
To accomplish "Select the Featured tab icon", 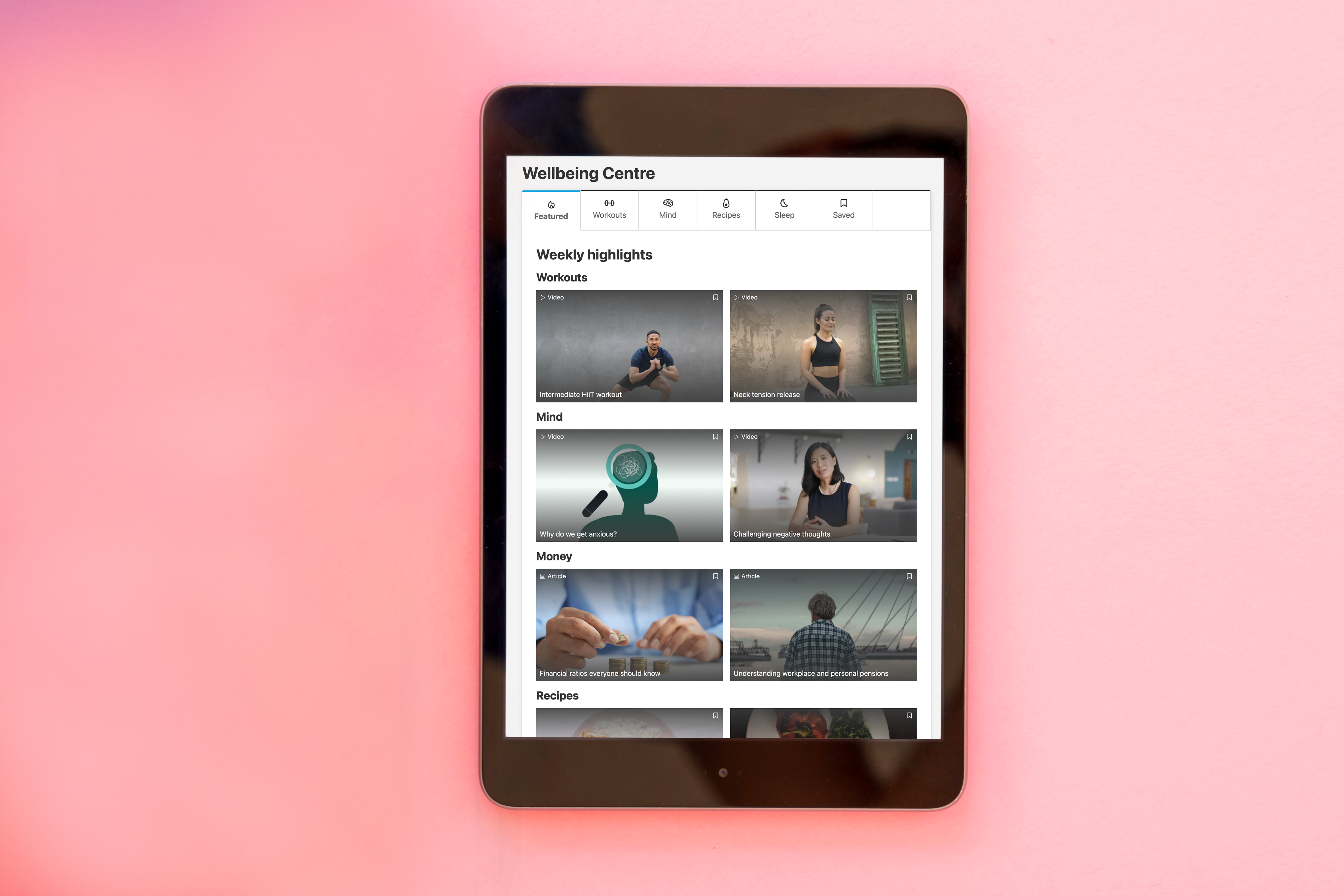I will pos(551,204).
